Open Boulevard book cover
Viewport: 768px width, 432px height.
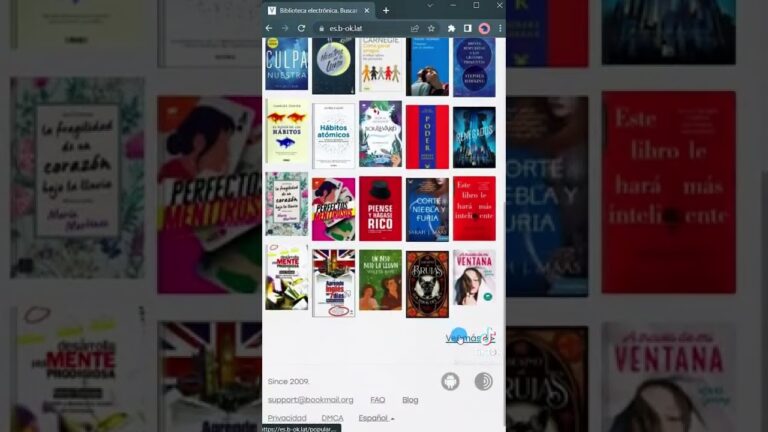[381, 134]
